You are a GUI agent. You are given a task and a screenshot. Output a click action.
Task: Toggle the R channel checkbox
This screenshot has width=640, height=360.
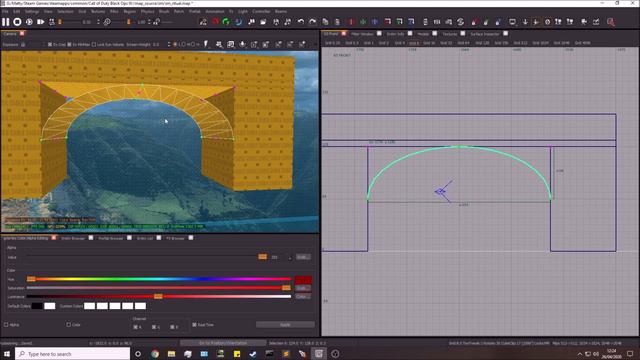pyautogui.click(x=136, y=327)
